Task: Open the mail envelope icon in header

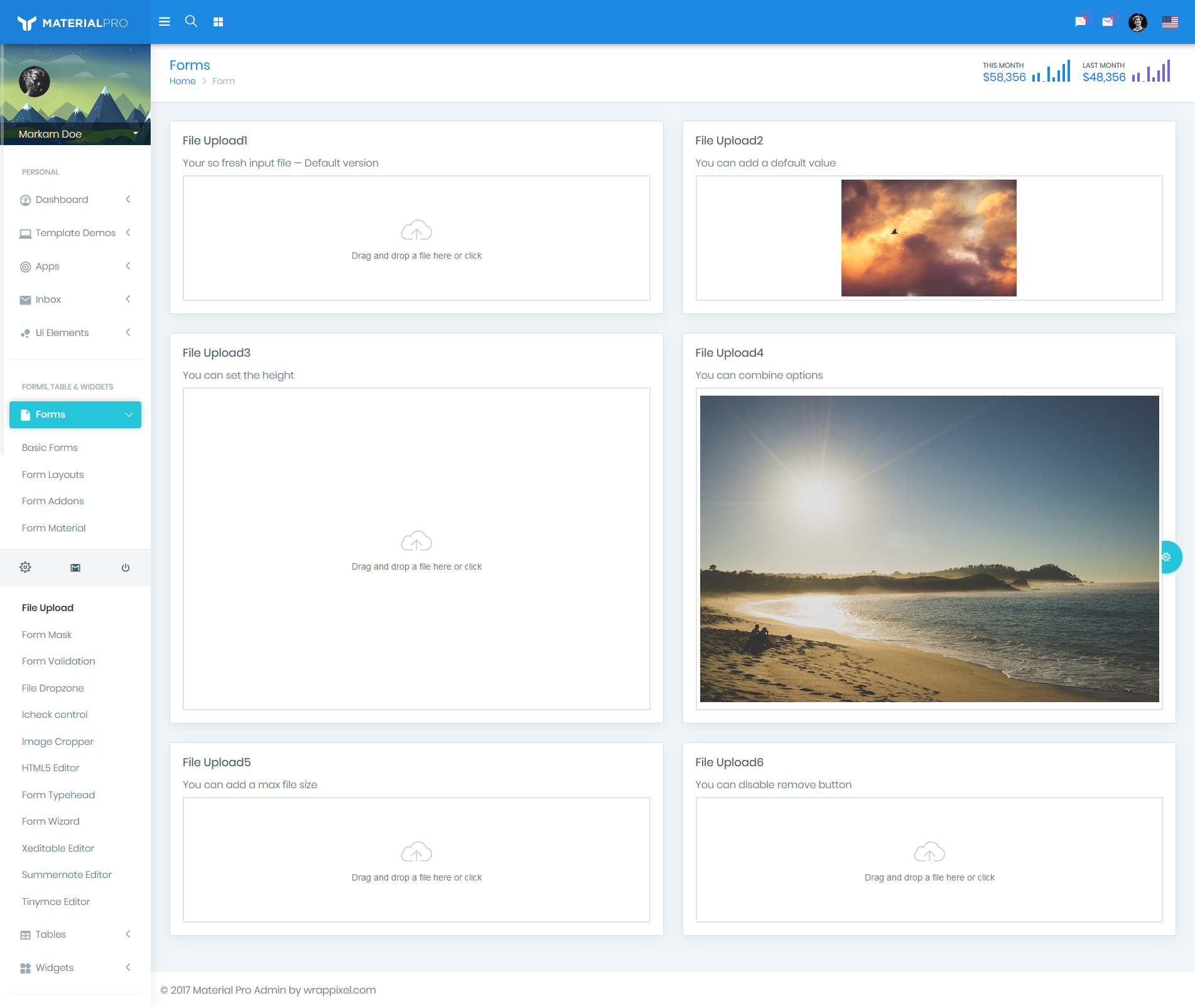Action: [1108, 22]
